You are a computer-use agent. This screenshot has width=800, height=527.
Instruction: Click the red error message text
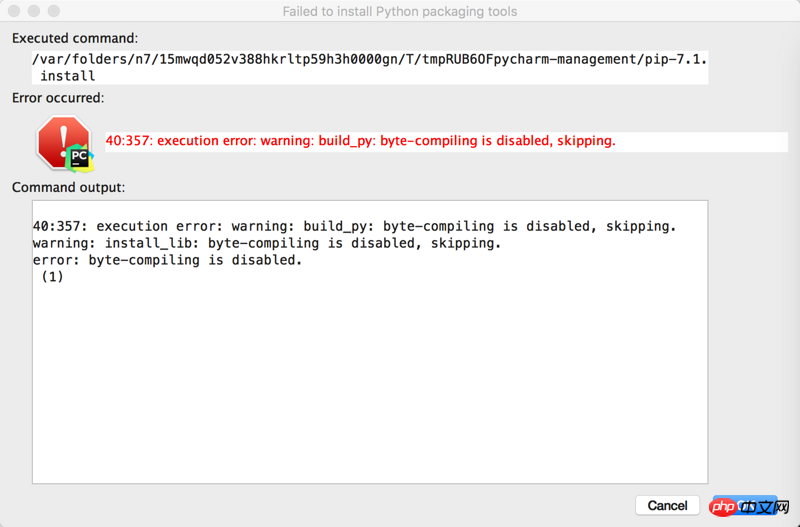(360, 141)
